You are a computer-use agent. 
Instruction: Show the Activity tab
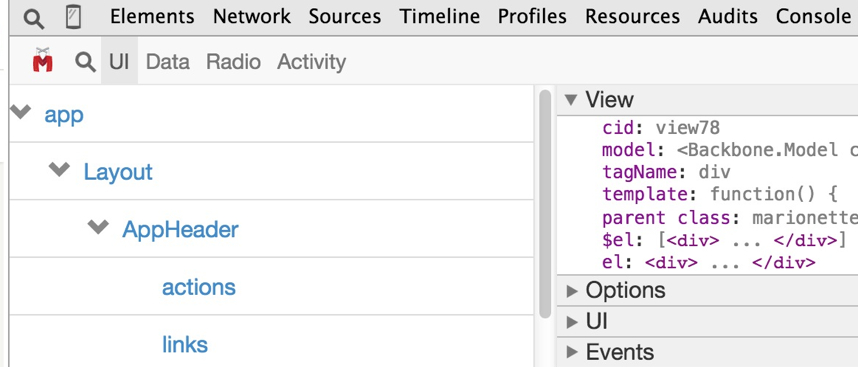coord(311,62)
